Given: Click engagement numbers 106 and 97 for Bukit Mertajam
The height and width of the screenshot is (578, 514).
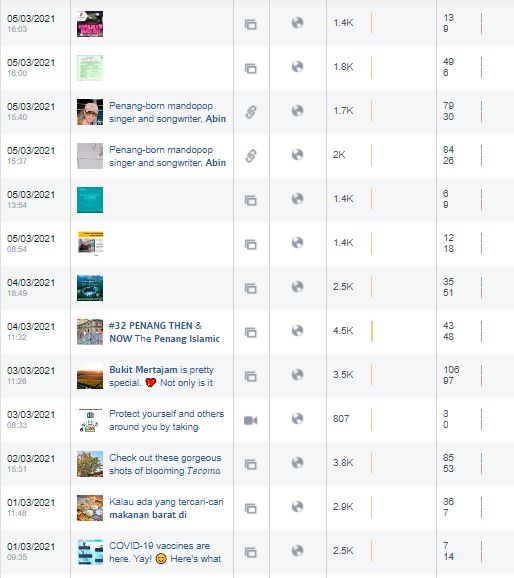Looking at the screenshot, I should [x=451, y=375].
